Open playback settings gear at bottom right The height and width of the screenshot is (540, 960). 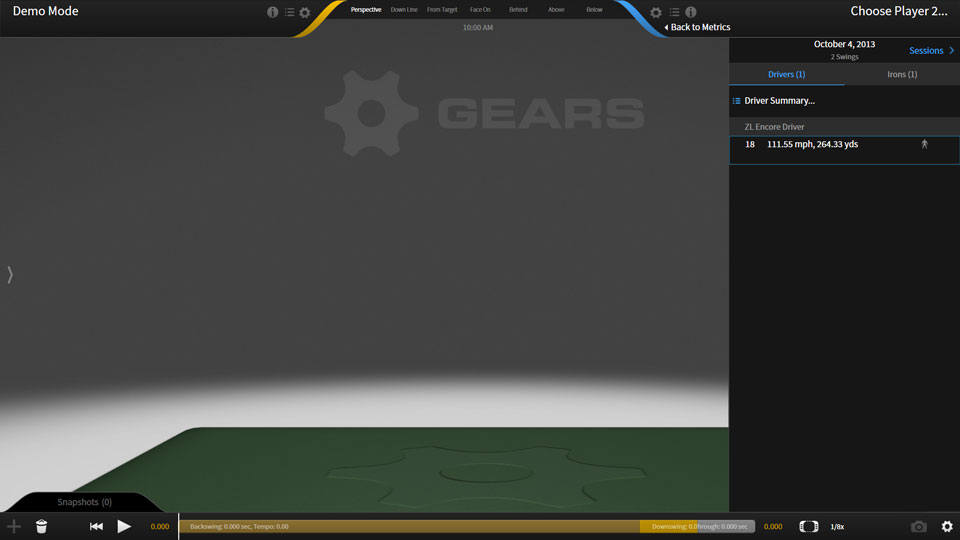coord(947,527)
